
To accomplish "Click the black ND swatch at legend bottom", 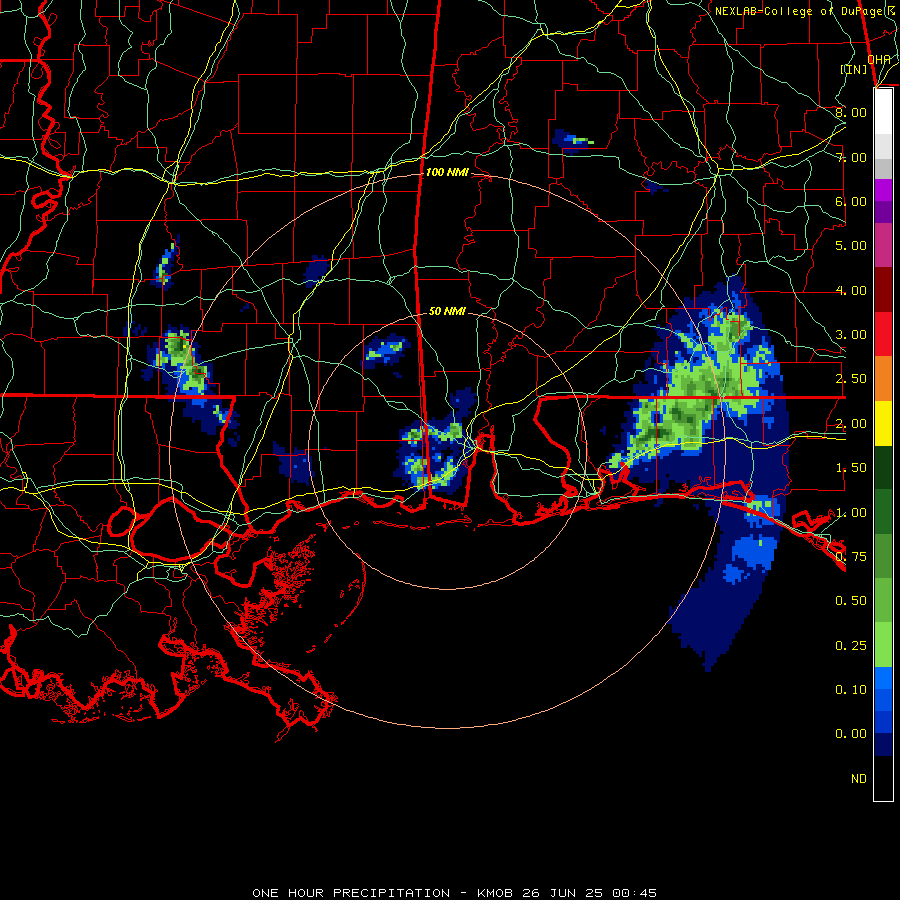I will coord(883,778).
